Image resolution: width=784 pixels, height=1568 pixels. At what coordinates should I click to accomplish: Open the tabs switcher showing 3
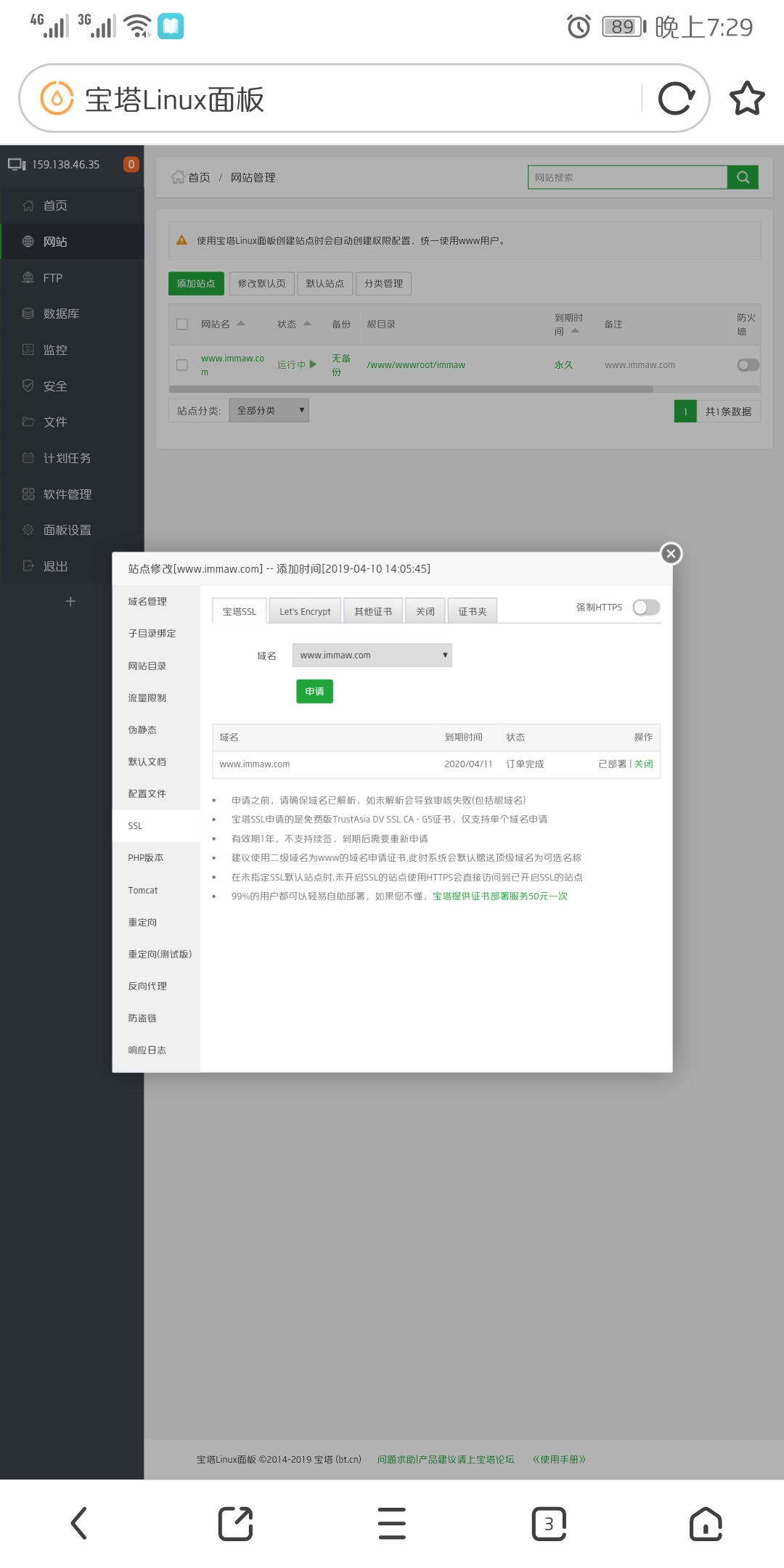click(x=549, y=1523)
